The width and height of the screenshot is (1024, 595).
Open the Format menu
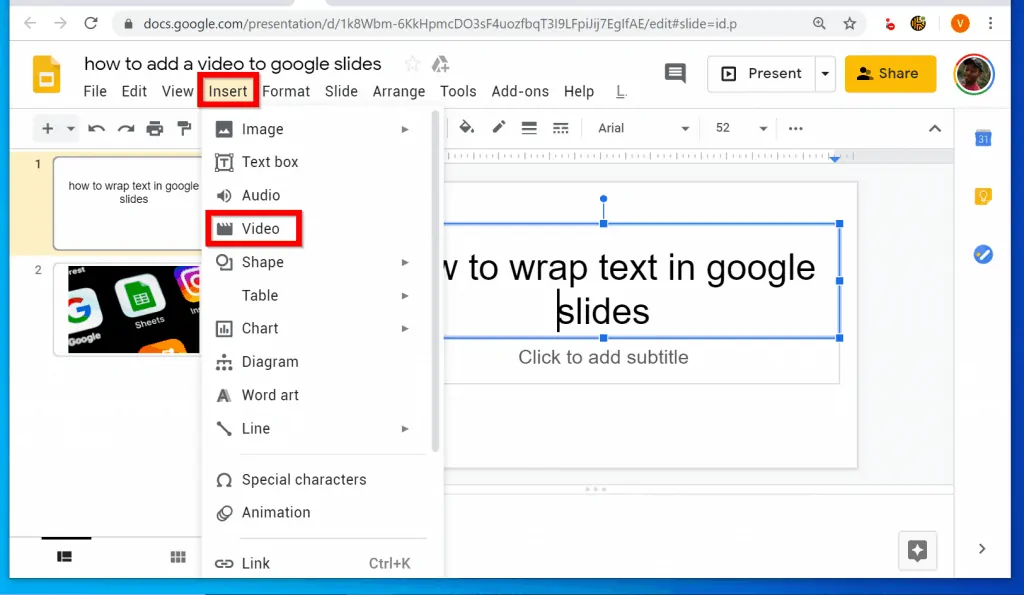286,91
